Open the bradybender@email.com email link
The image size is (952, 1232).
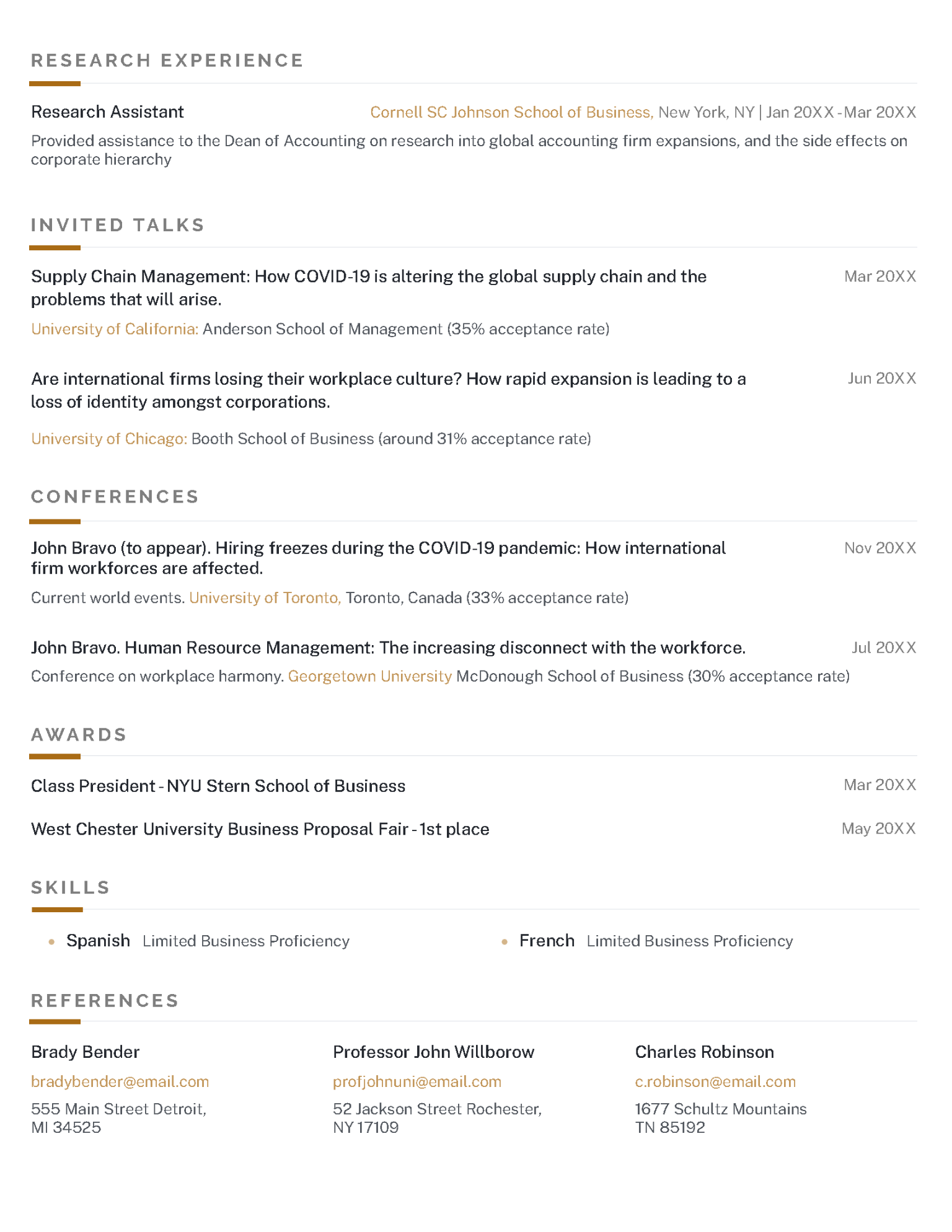click(120, 1081)
